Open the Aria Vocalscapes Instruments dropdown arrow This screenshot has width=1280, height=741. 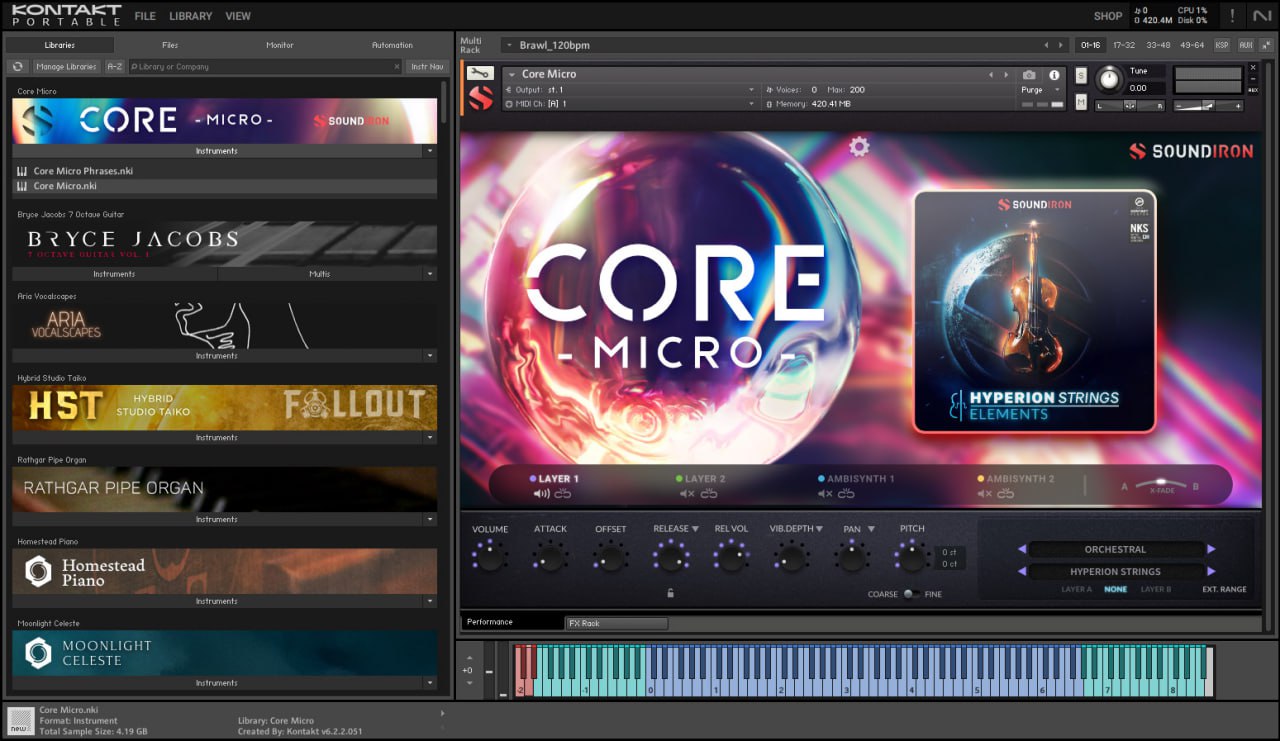pos(430,356)
